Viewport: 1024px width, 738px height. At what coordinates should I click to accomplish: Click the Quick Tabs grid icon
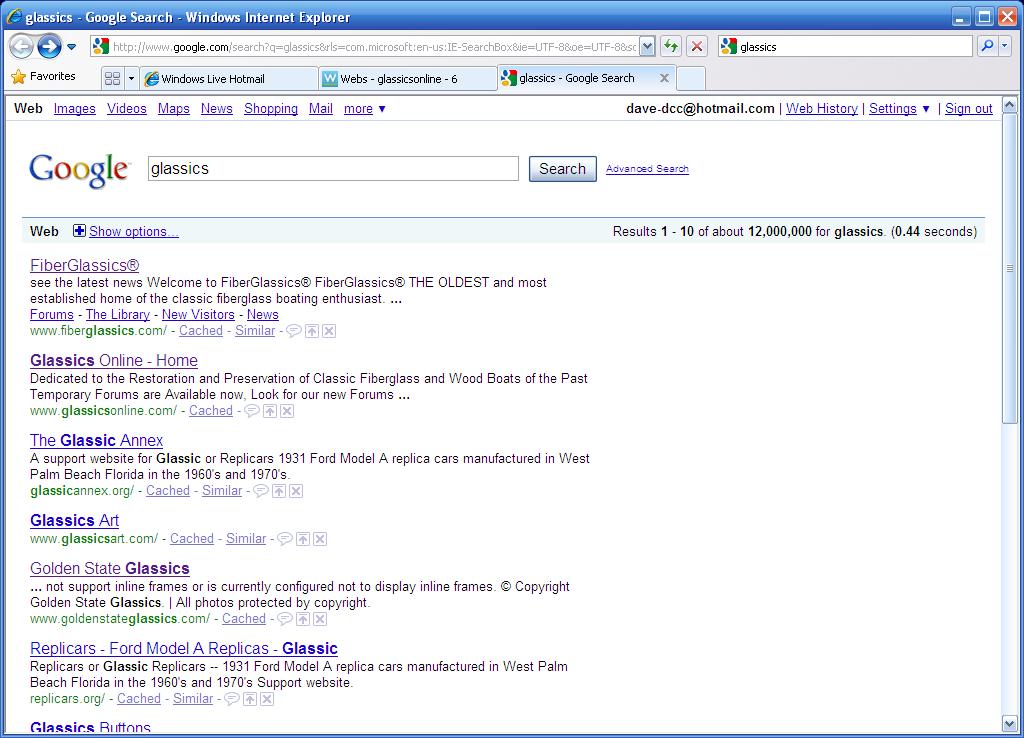pos(112,78)
